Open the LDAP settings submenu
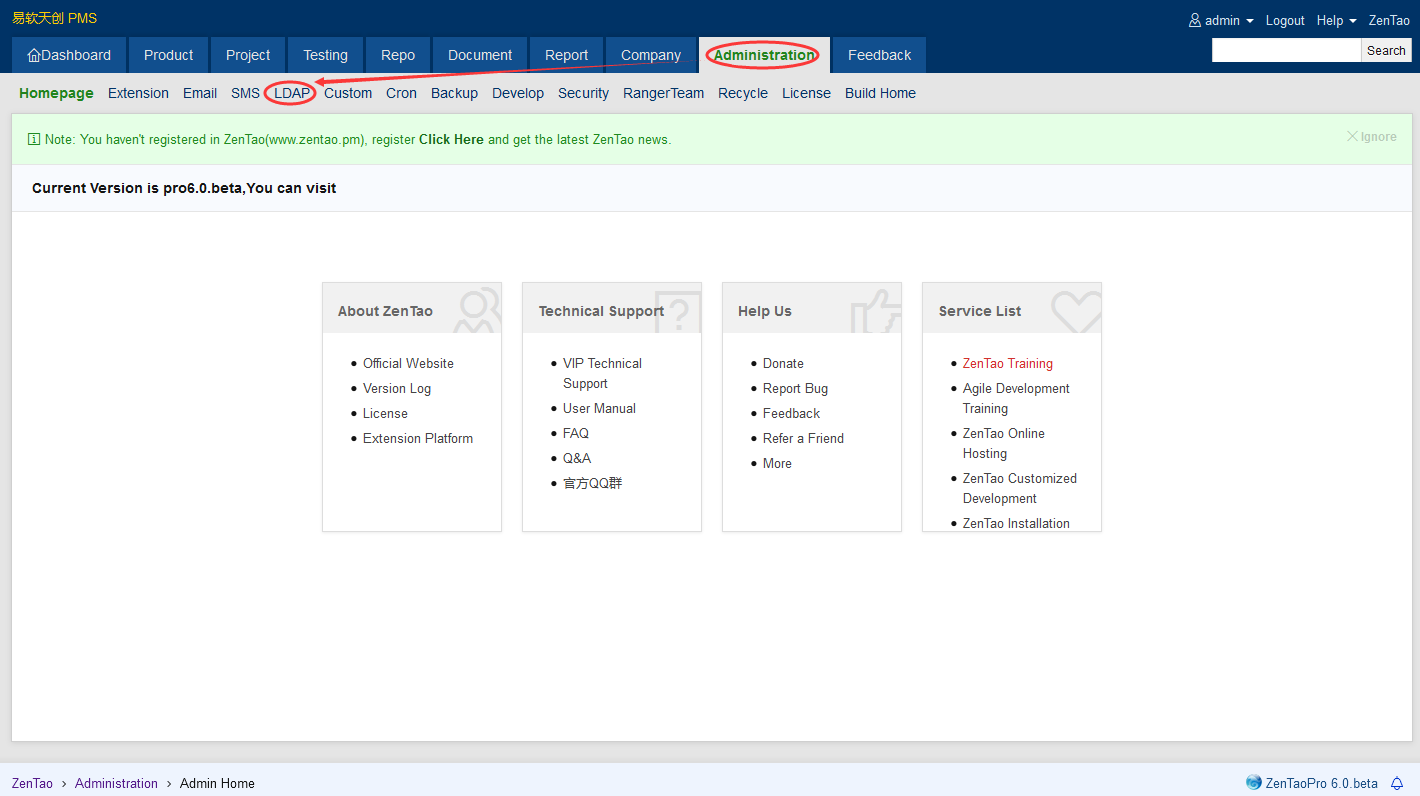 [x=292, y=93]
